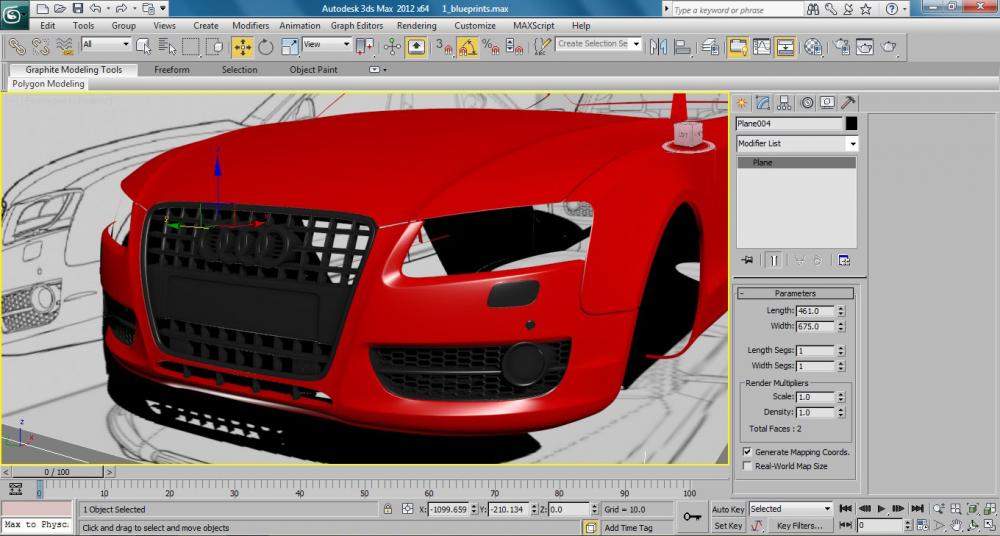Toggle 3D Snaps
Image resolution: width=1000 pixels, height=536 pixels.
(x=444, y=46)
